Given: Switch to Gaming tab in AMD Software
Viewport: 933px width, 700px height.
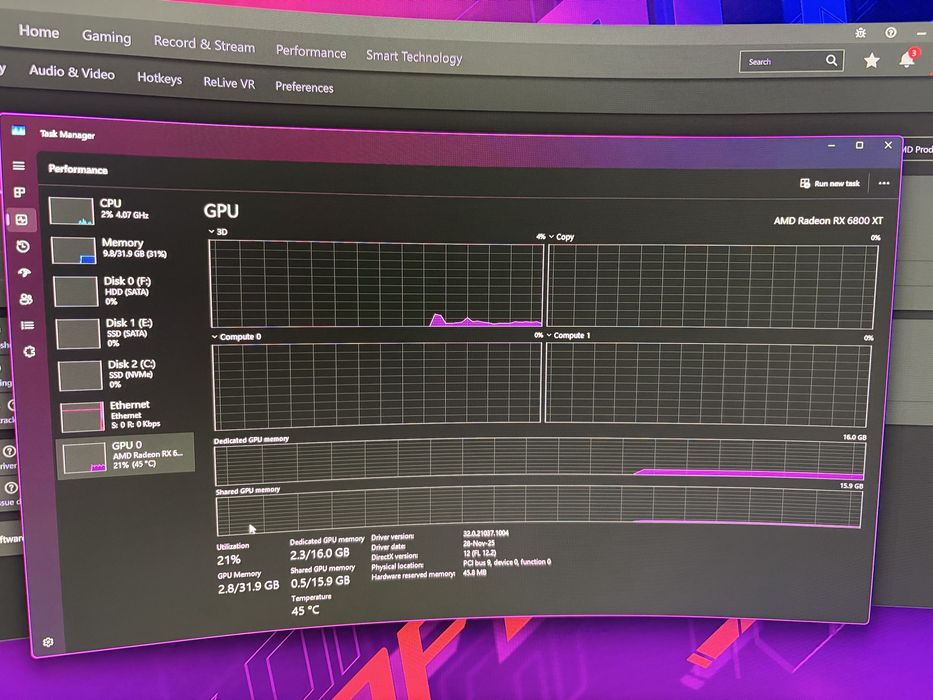Looking at the screenshot, I should click(107, 36).
